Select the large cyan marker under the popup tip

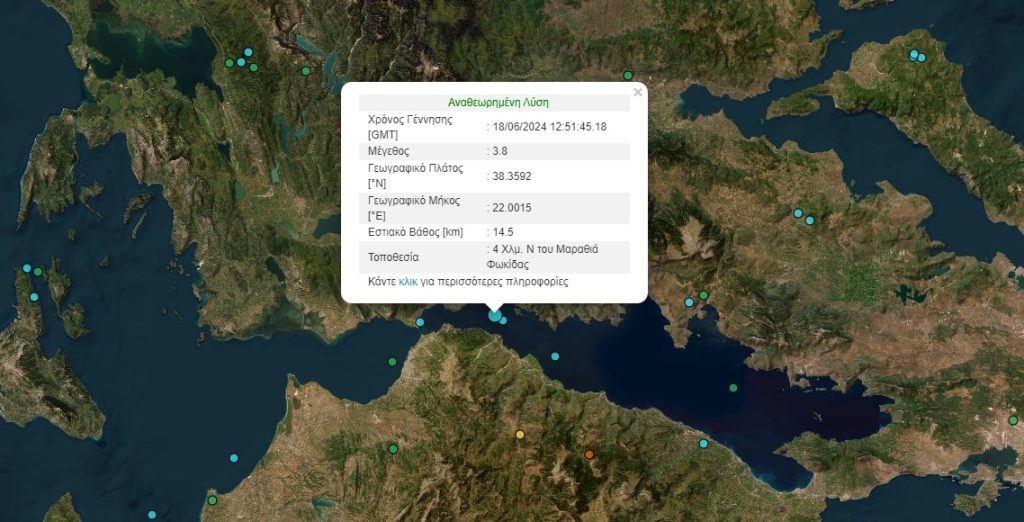494,316
